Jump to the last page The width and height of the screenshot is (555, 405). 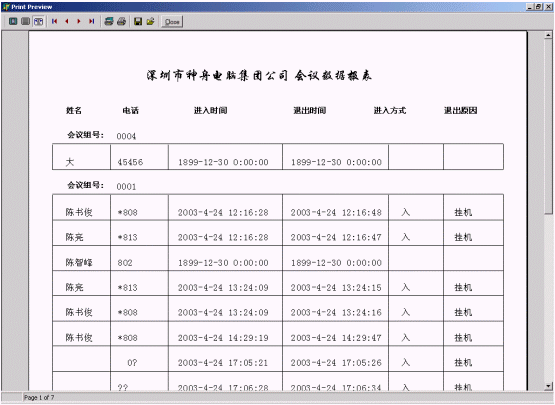point(91,21)
